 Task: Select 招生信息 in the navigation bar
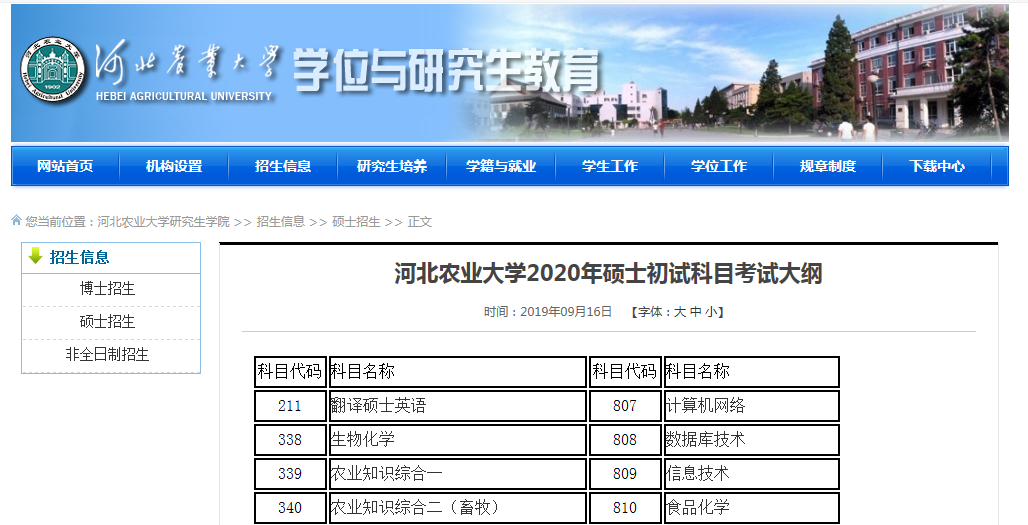(283, 166)
